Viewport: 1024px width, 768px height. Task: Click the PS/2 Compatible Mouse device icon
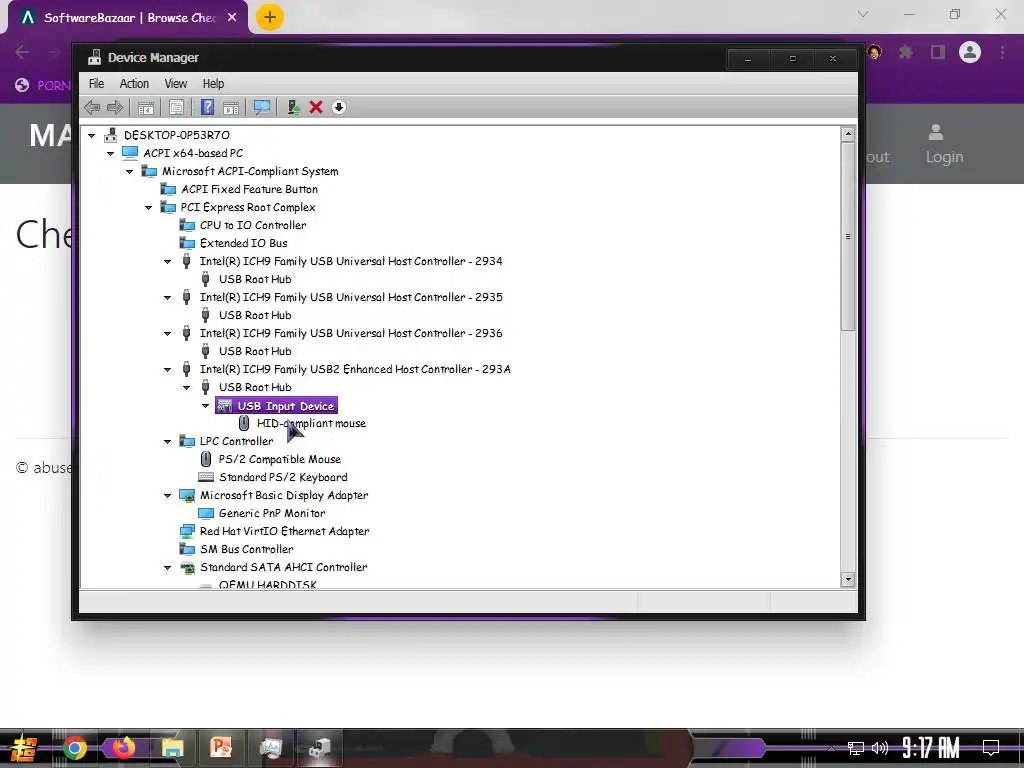coord(206,459)
